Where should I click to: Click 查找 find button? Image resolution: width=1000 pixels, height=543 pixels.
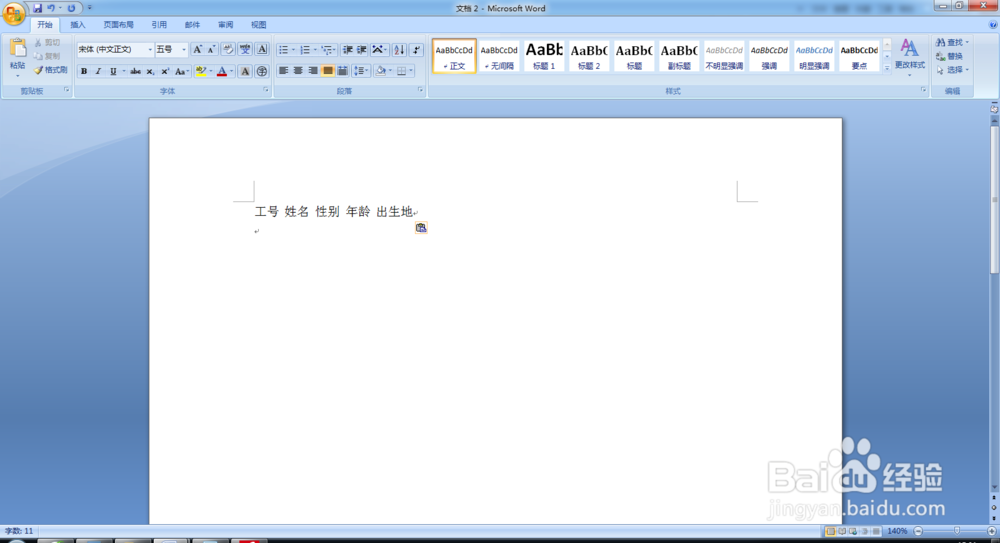(x=952, y=42)
